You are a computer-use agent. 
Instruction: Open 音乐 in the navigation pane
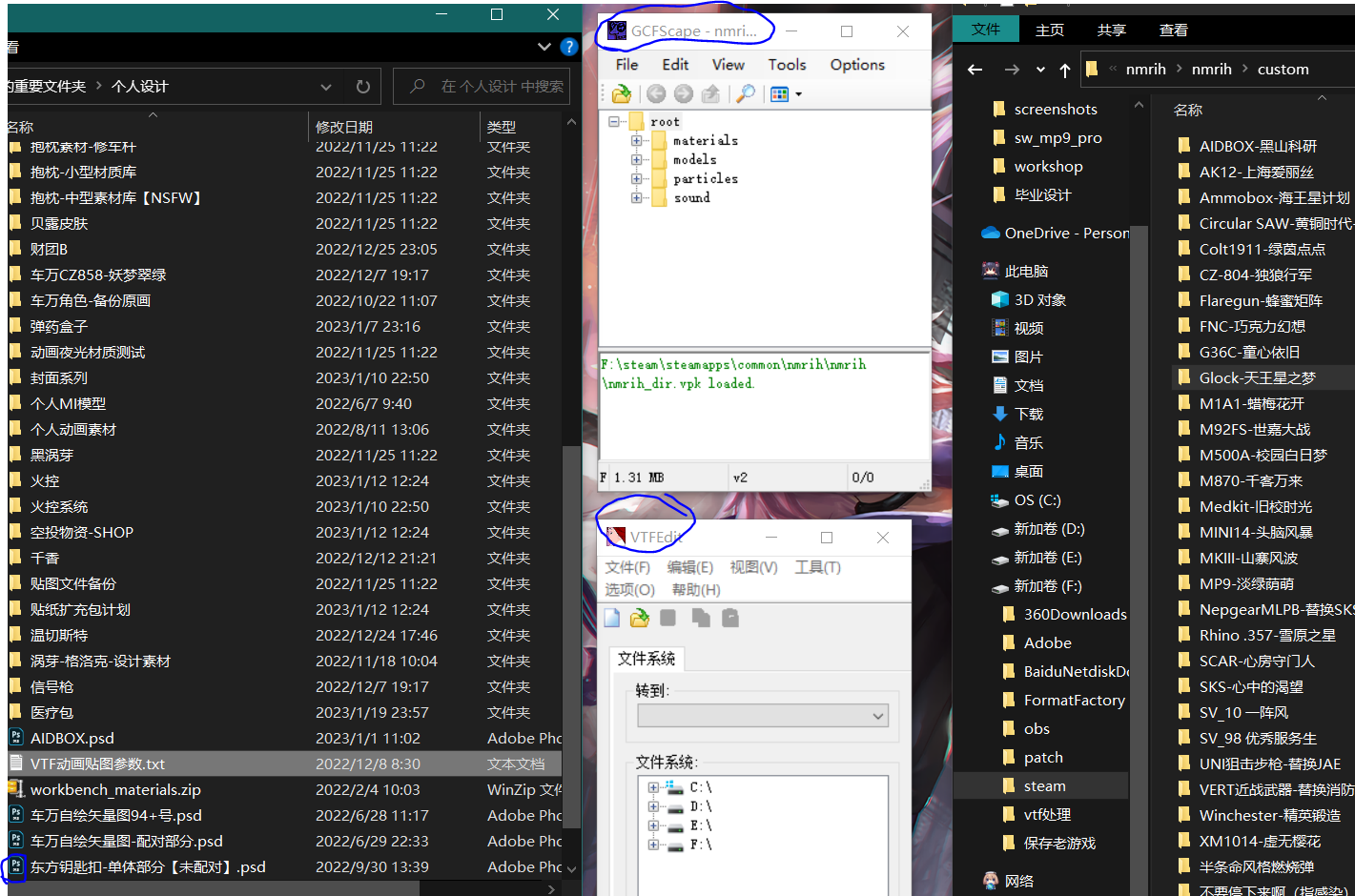pyautogui.click(x=1017, y=442)
